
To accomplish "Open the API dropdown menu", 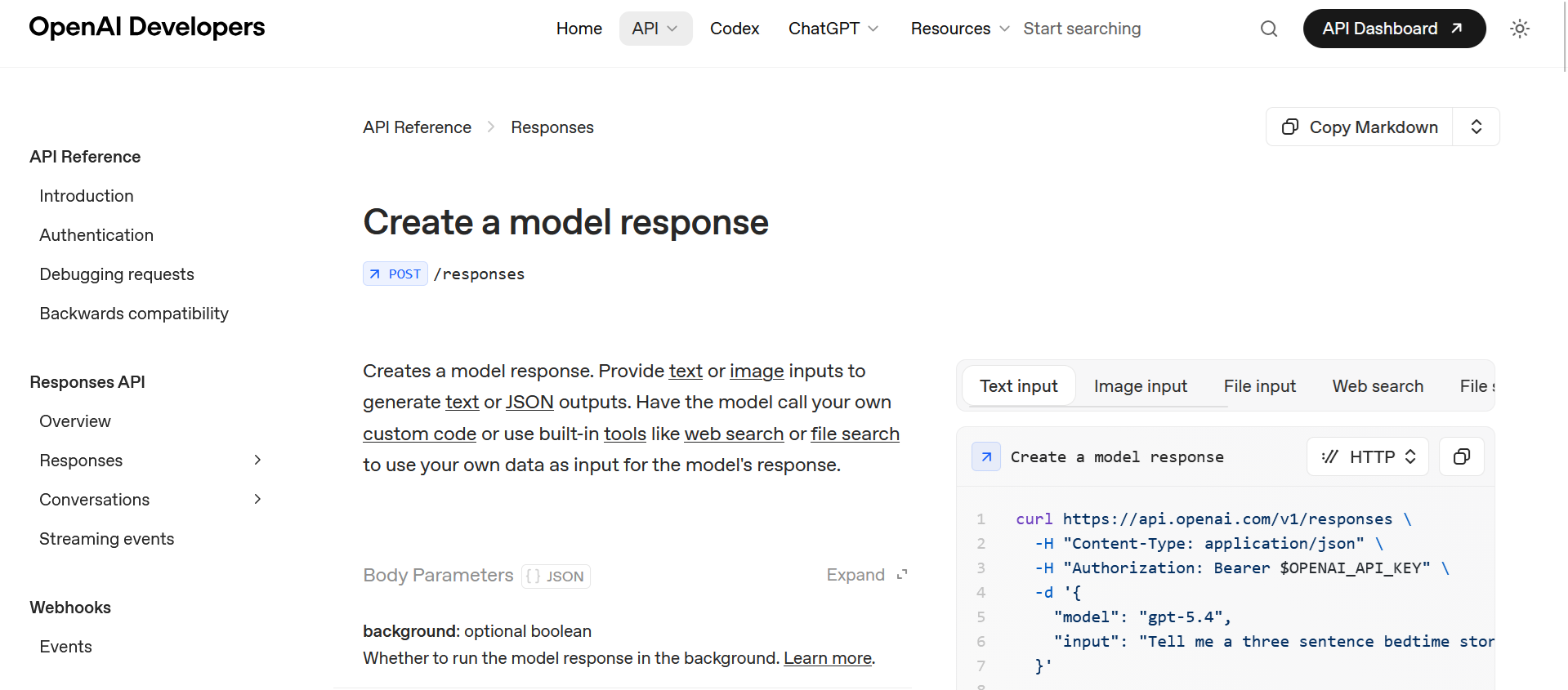I will coord(655,29).
